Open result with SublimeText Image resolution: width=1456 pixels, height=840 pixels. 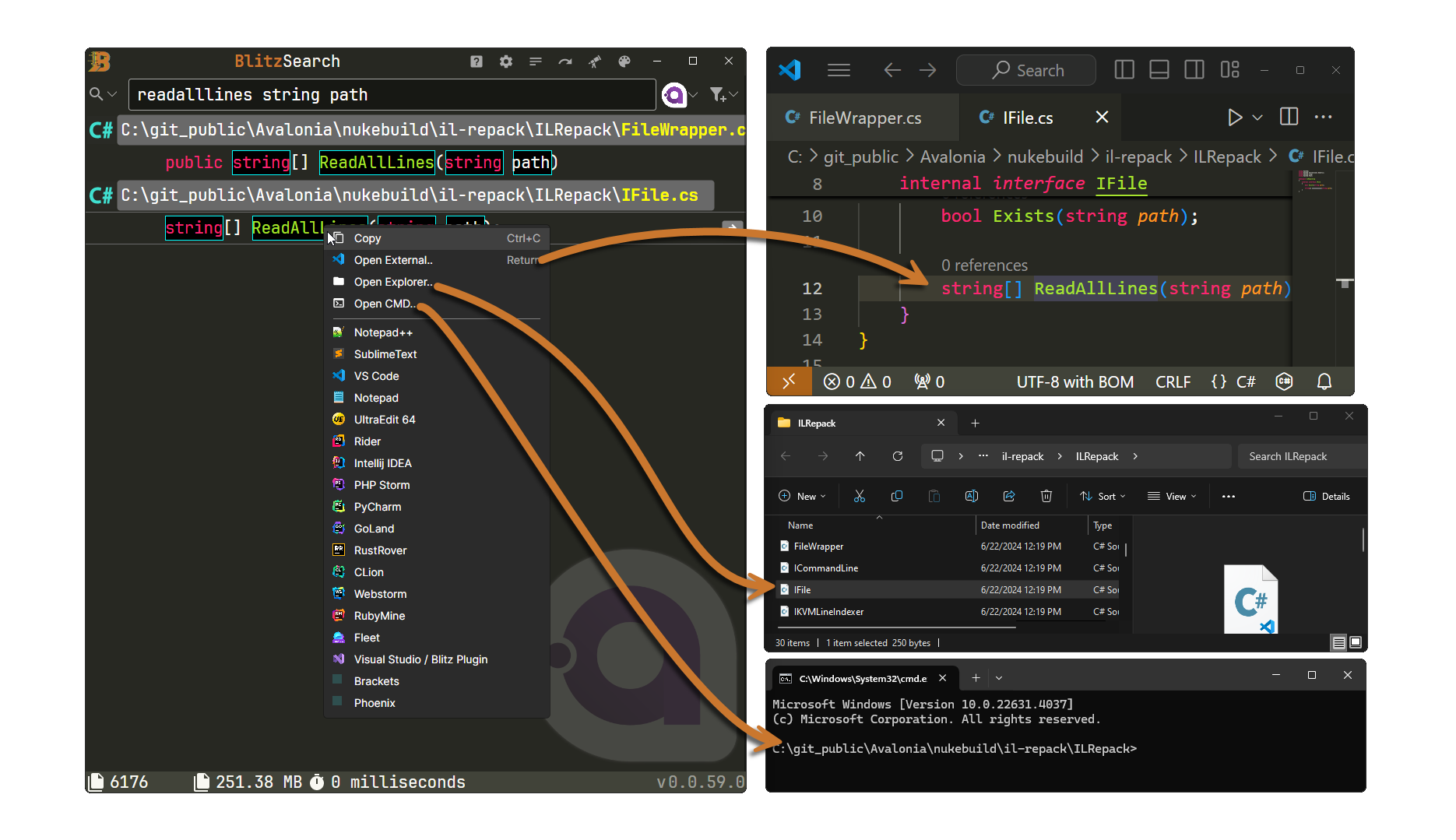click(x=437, y=354)
